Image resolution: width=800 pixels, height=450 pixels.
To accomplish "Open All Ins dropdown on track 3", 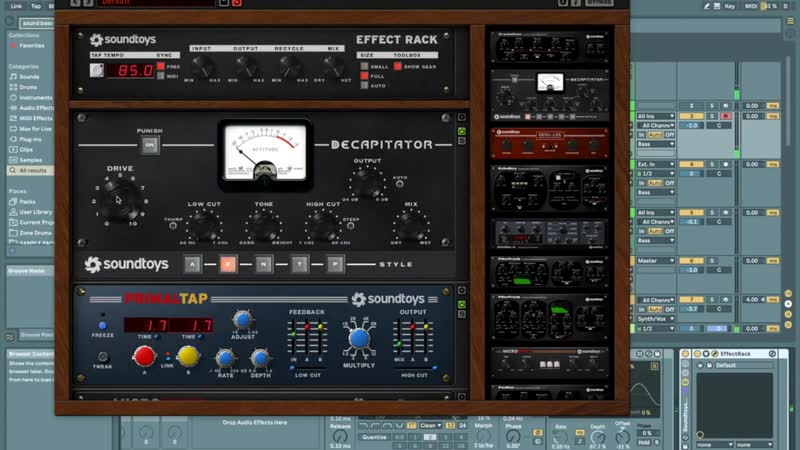I will 656,116.
